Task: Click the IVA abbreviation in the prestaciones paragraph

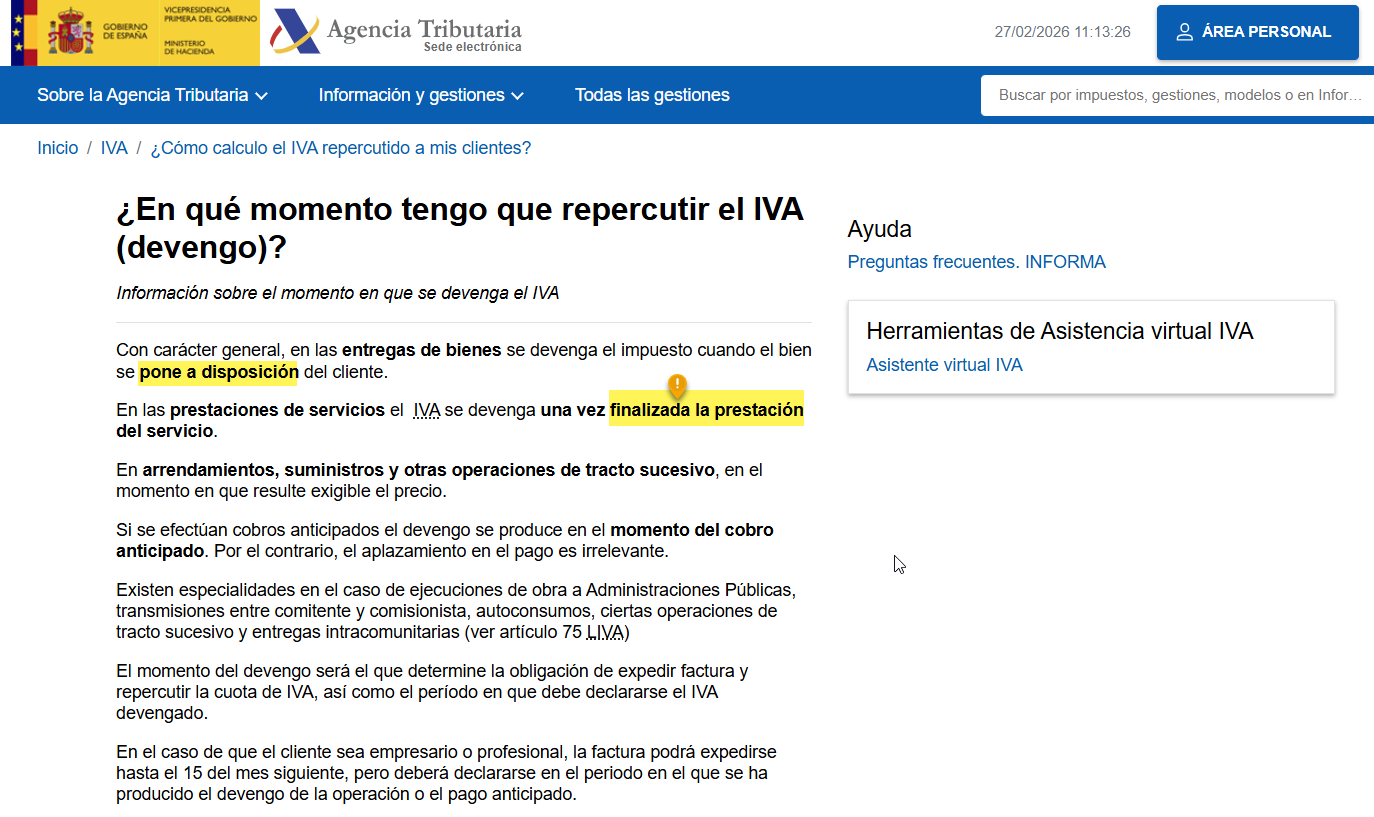Action: (x=427, y=411)
